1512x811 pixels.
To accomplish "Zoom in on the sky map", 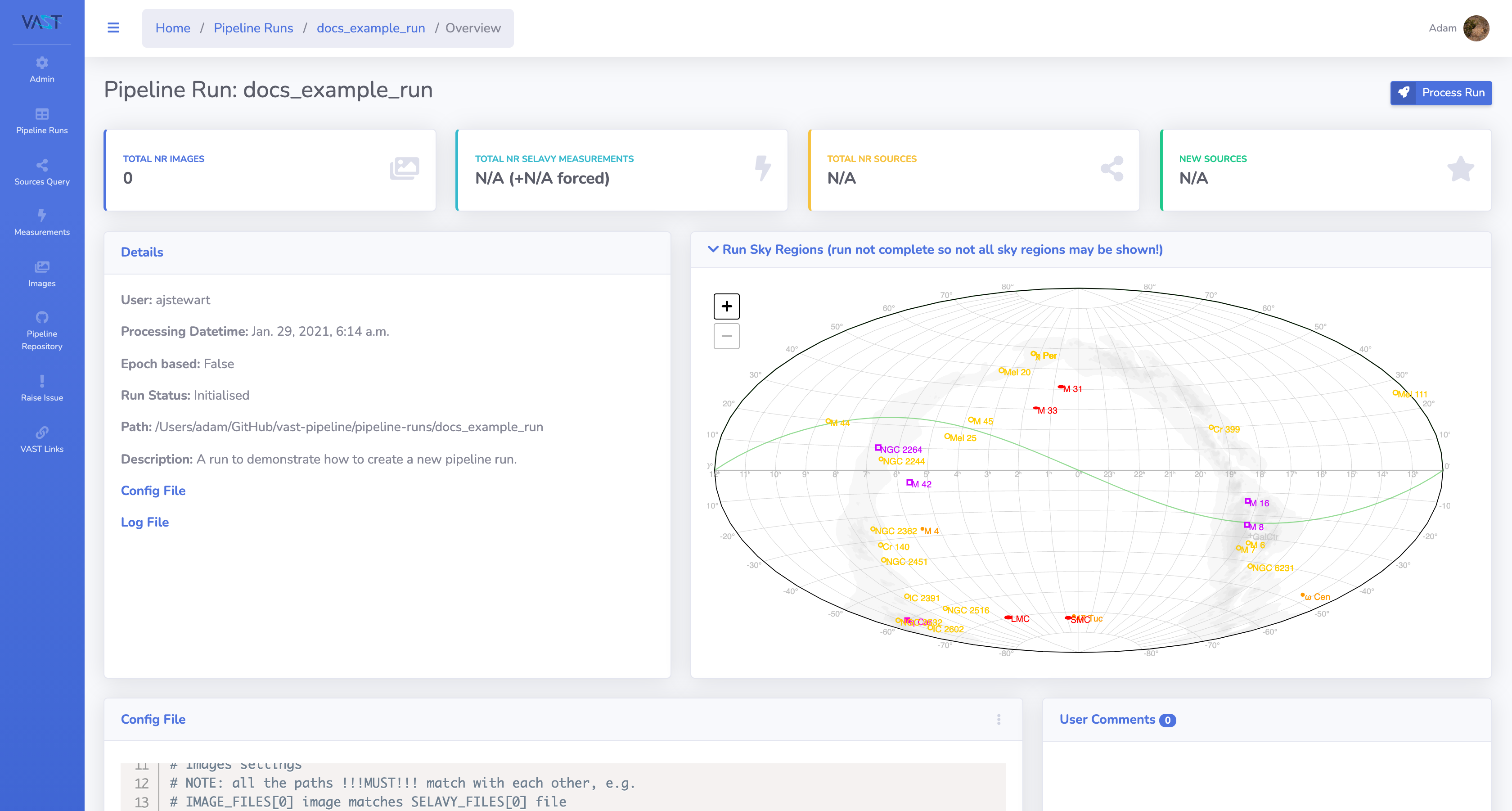I will tap(726, 306).
